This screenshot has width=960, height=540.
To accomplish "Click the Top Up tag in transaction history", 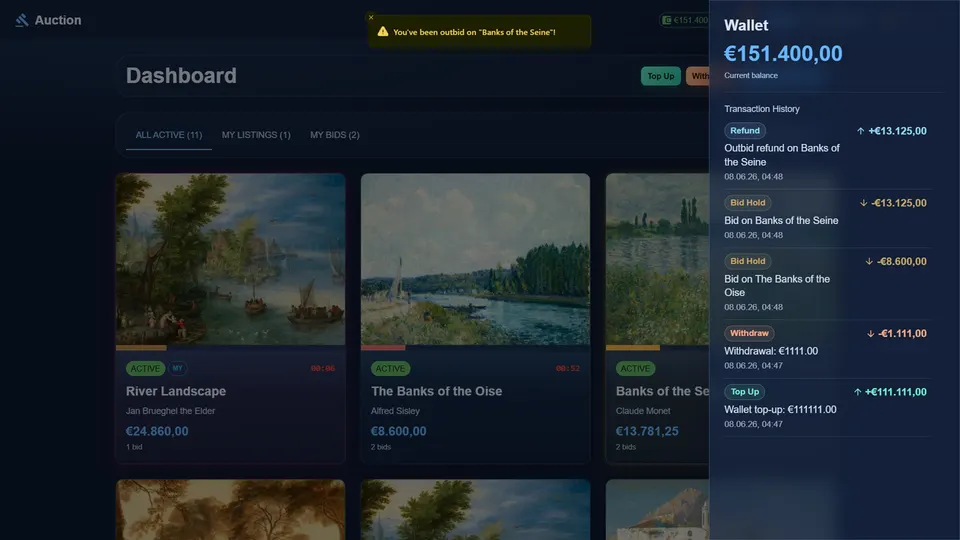I will pos(744,392).
